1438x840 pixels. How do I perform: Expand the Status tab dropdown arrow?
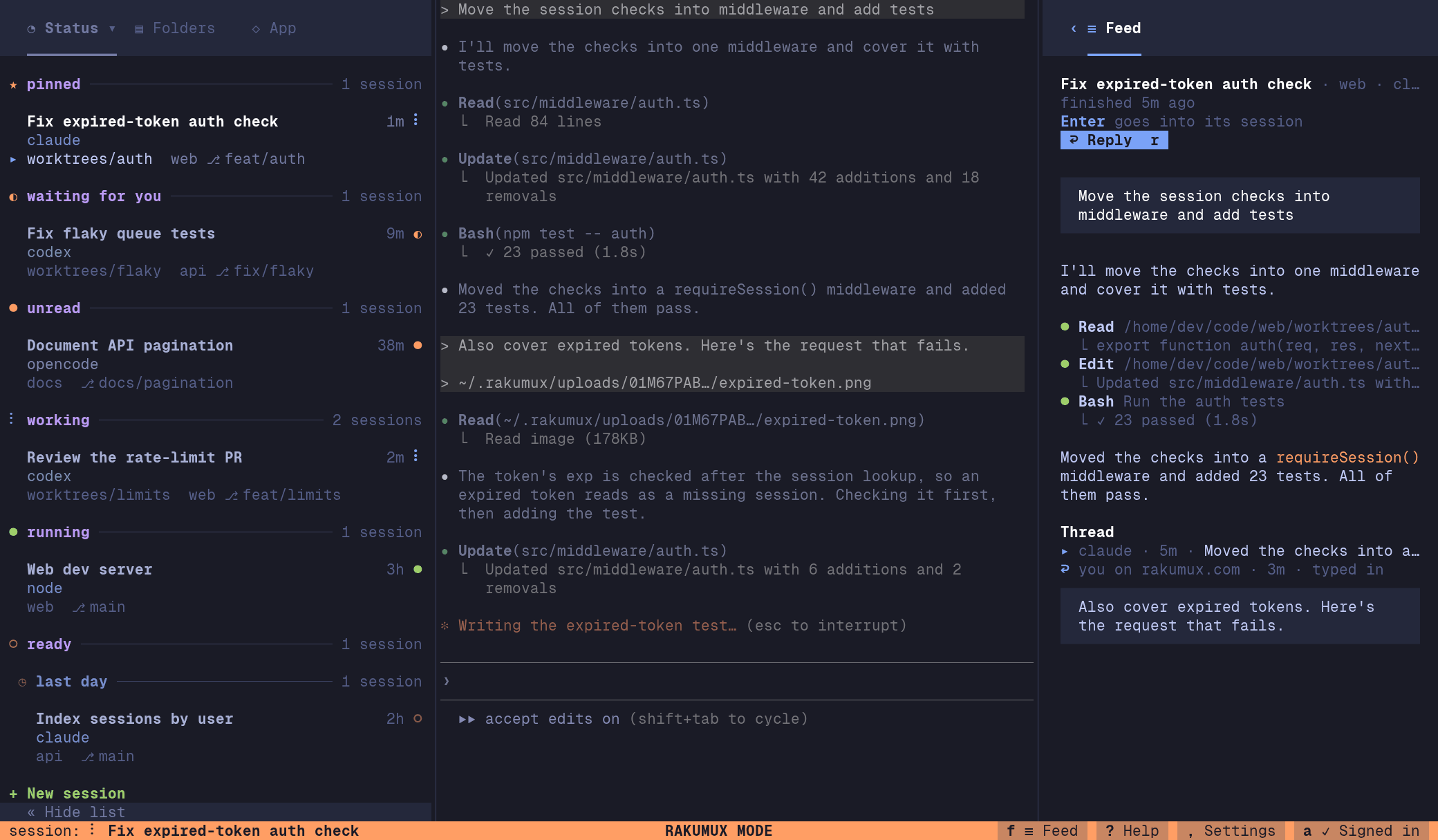pos(112,28)
